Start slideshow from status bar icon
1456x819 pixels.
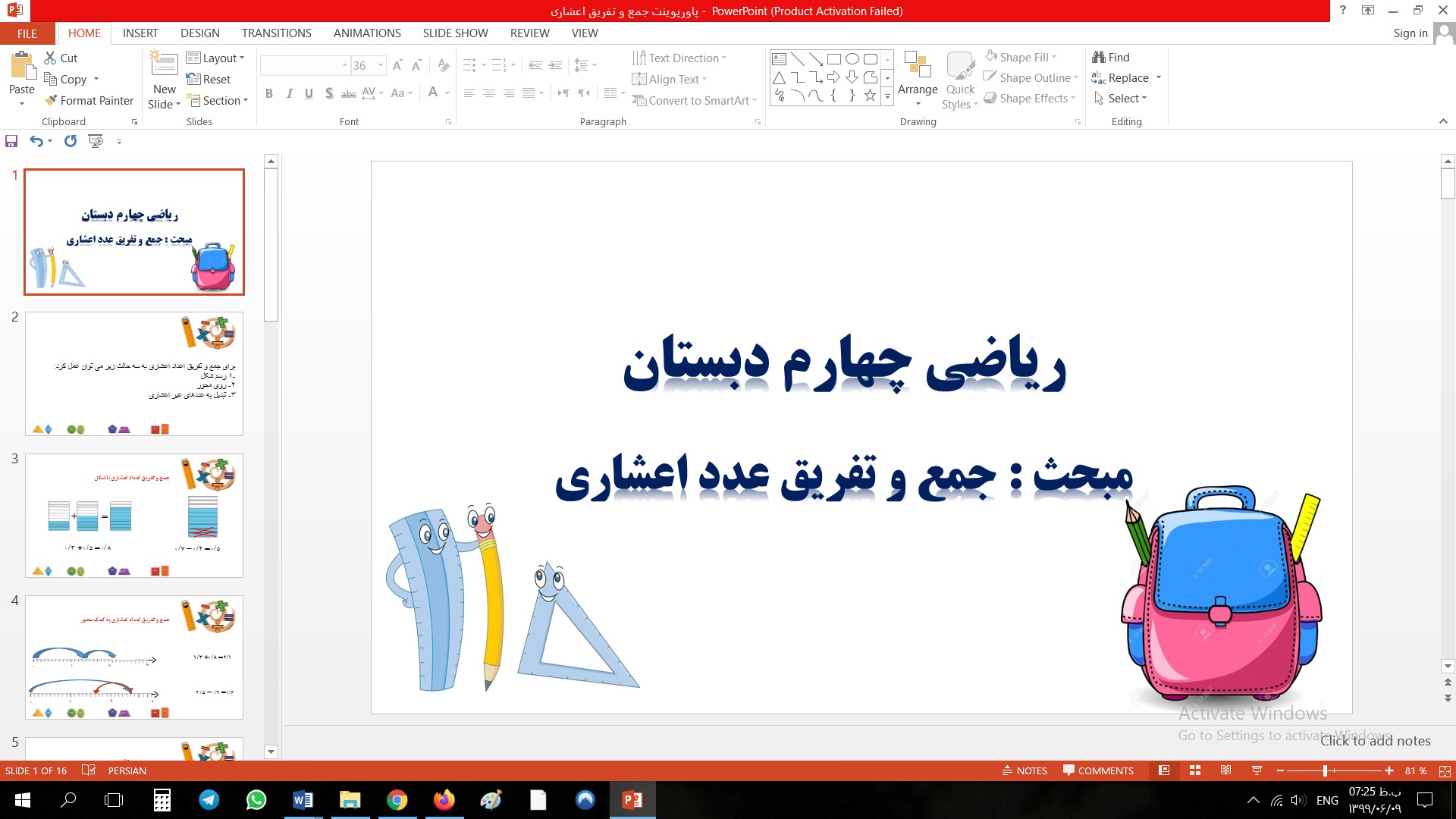point(1257,770)
